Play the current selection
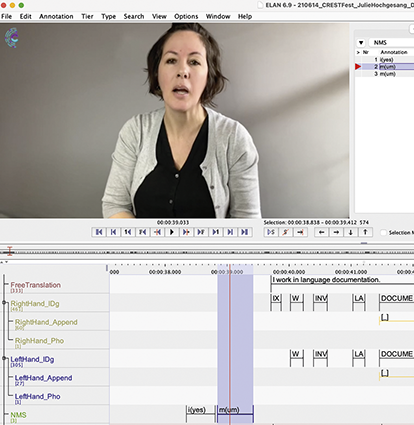The width and height of the screenshot is (414, 425). (x=271, y=232)
